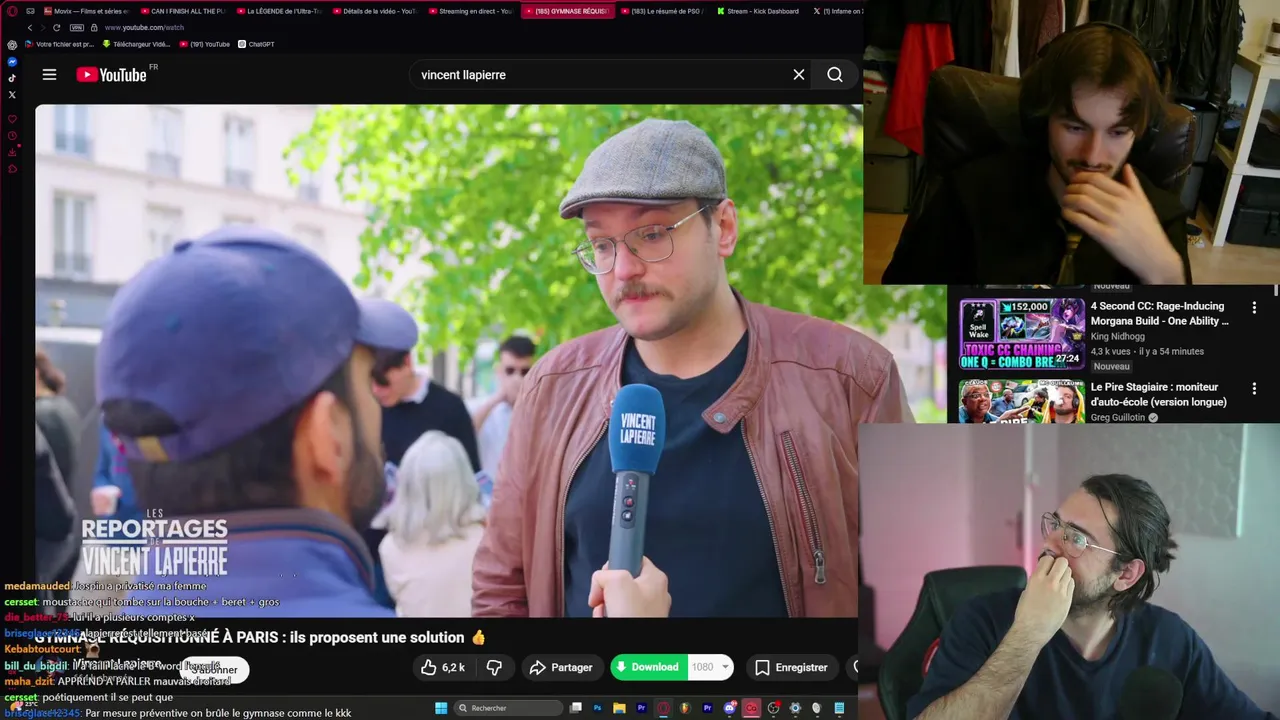Clear the search text with the X icon
The height and width of the screenshot is (720, 1280).
click(799, 75)
